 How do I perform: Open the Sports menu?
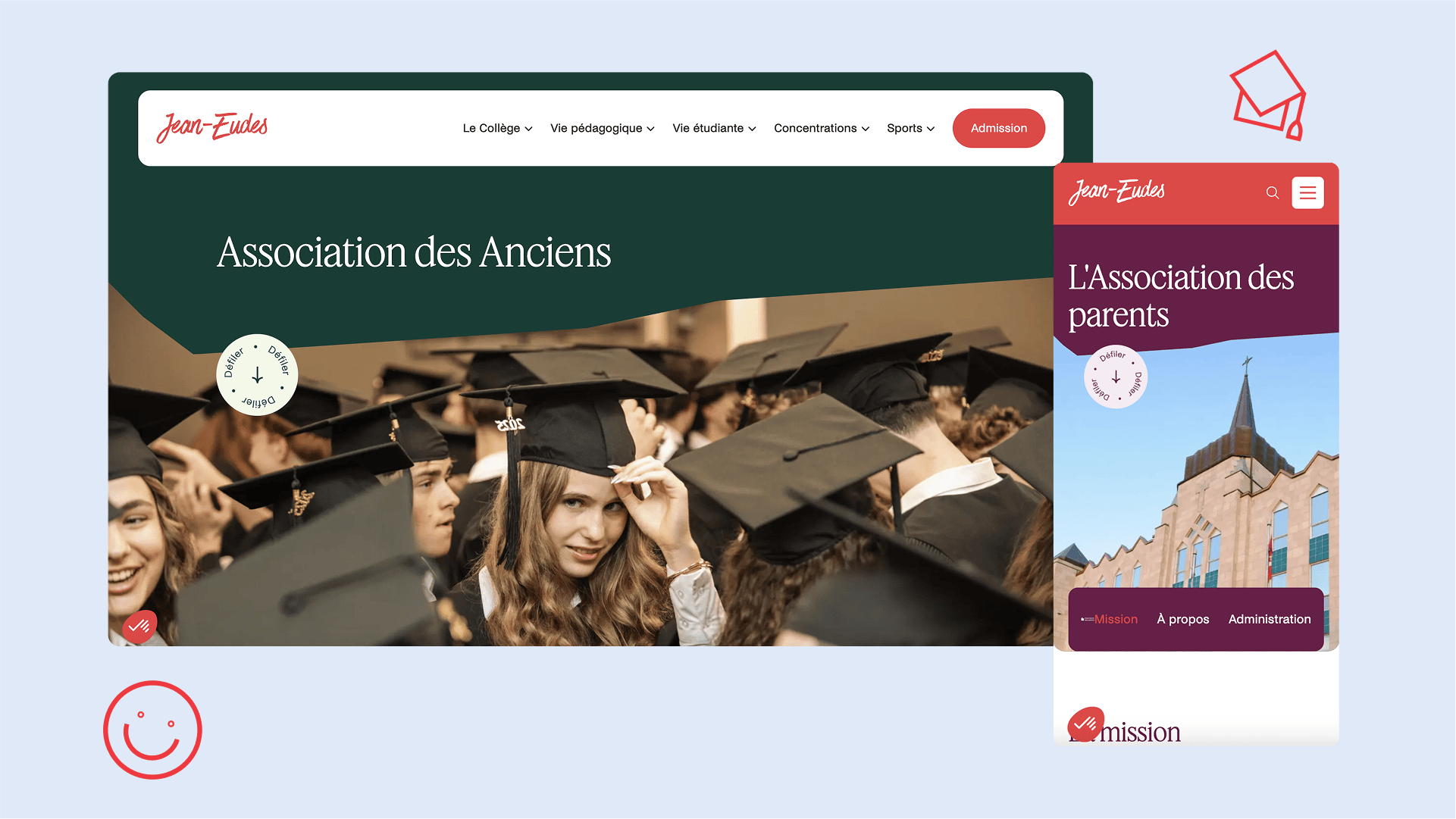tap(910, 128)
